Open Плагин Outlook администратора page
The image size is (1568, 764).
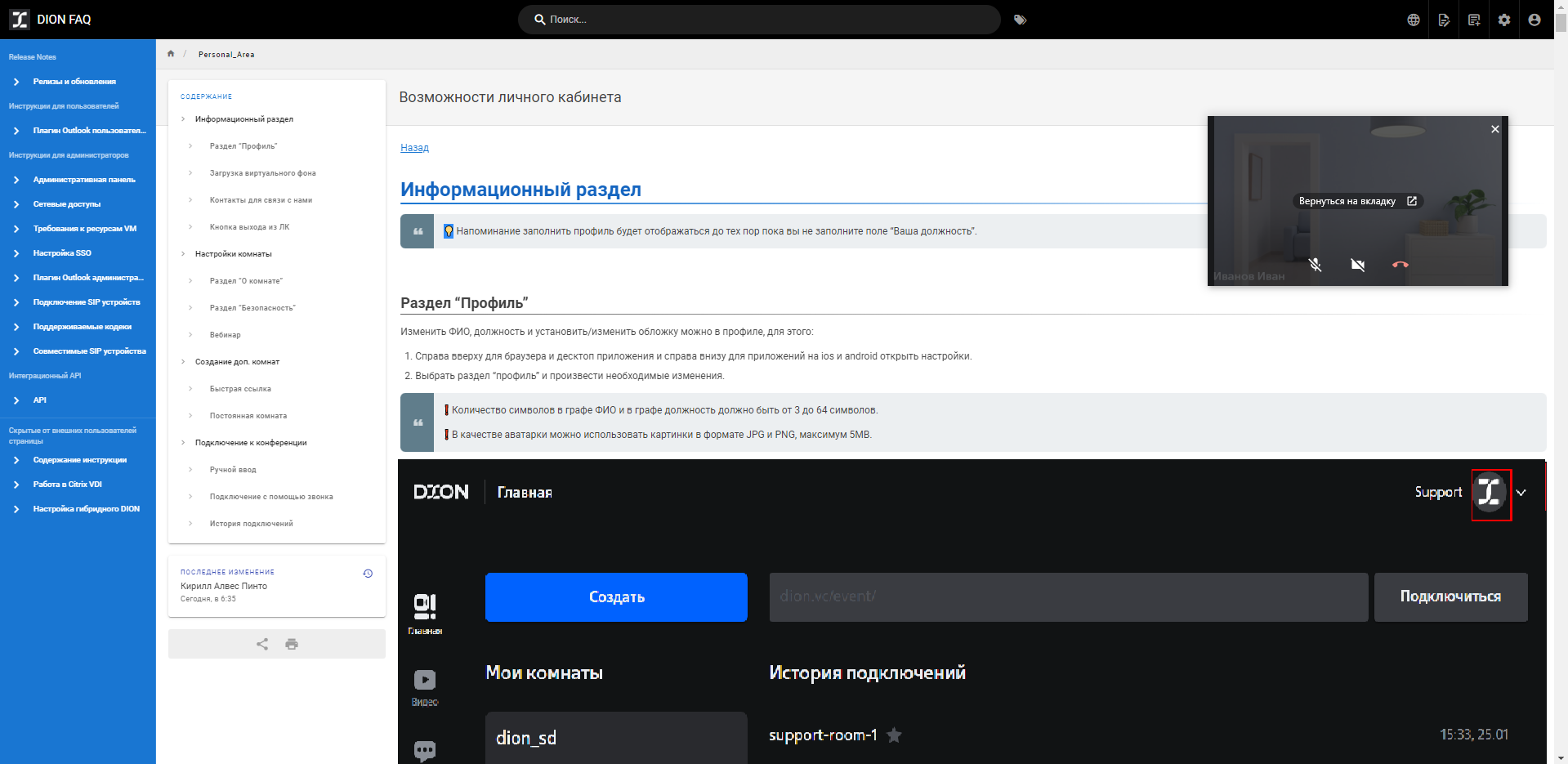tap(78, 278)
